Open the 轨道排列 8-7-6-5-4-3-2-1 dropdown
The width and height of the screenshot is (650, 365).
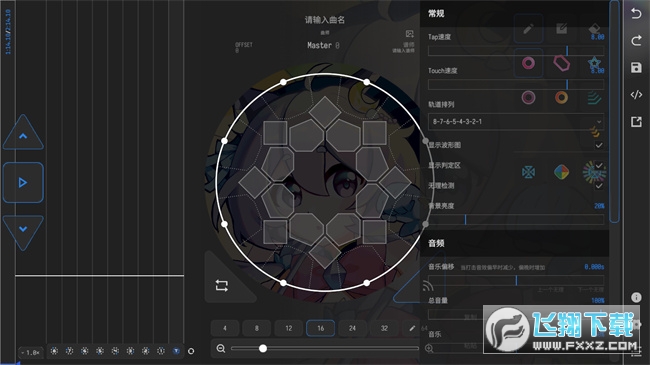516,122
